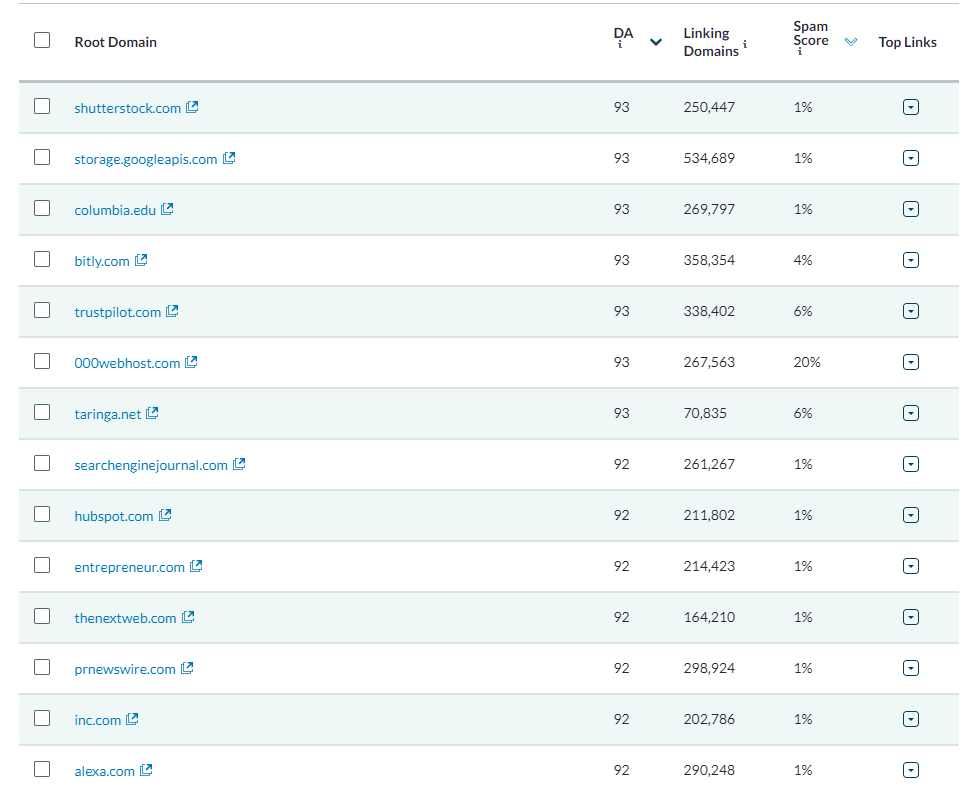This screenshot has height=787, width=964.
Task: Open alexa.com external link icon
Action: point(146,770)
